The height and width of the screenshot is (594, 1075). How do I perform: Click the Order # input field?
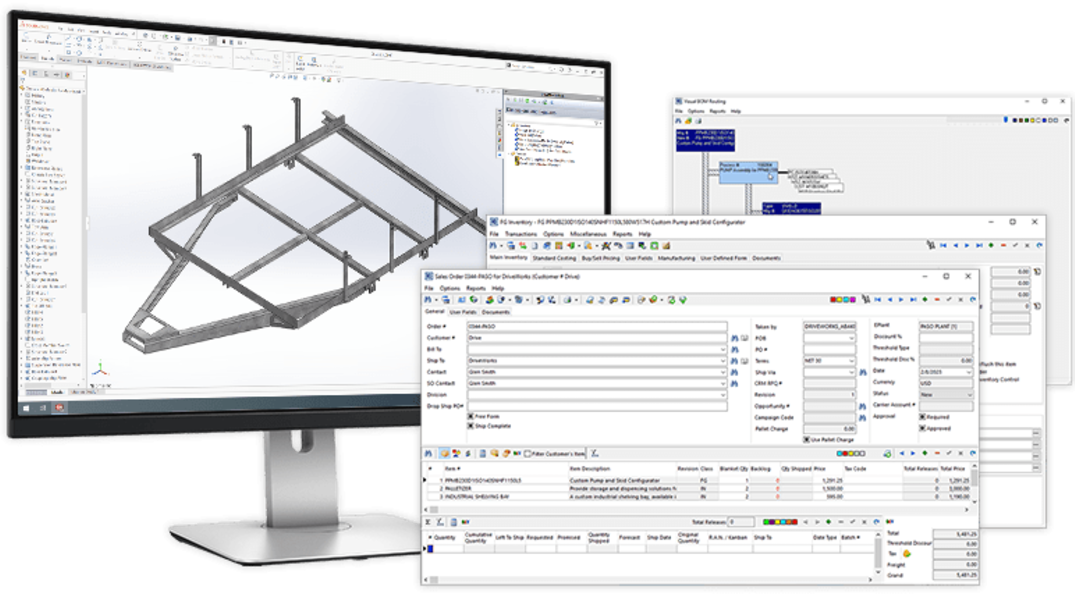point(596,326)
